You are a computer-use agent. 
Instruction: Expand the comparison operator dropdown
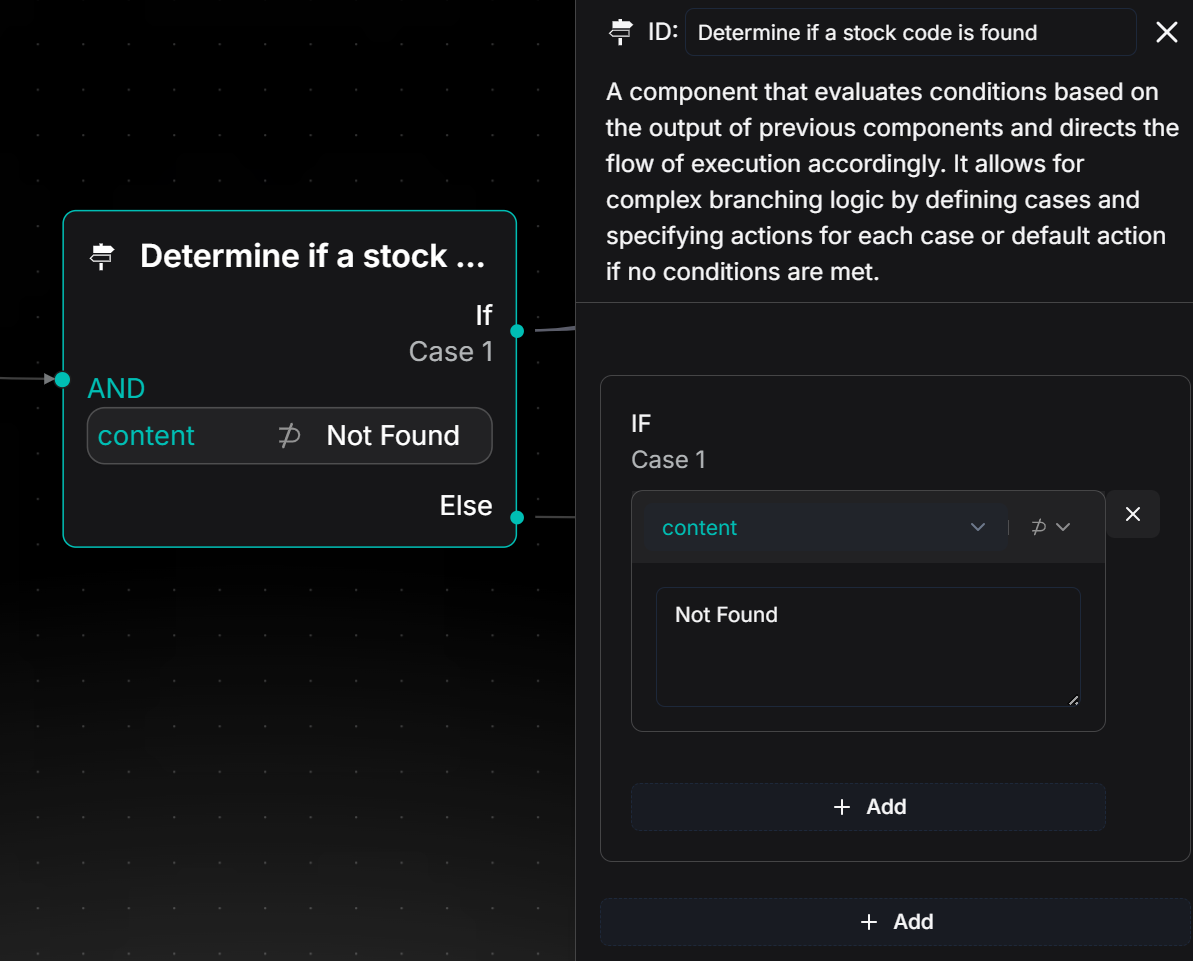pos(1050,527)
